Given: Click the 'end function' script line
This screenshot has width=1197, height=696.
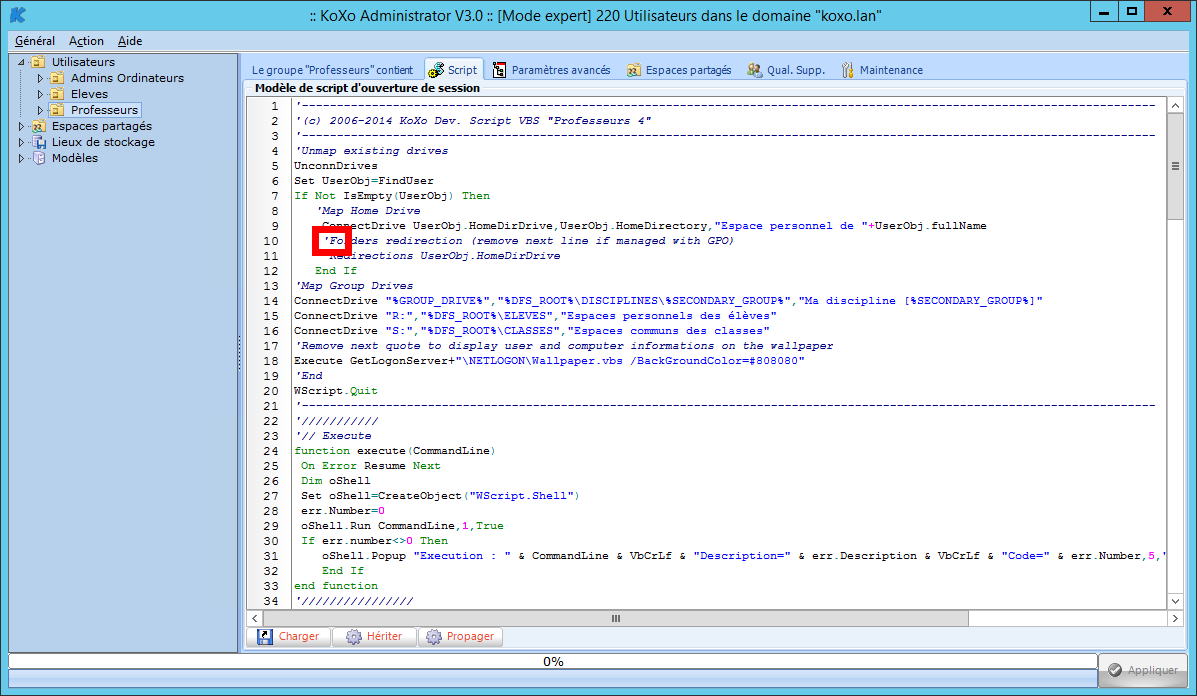Looking at the screenshot, I should tap(336, 586).
